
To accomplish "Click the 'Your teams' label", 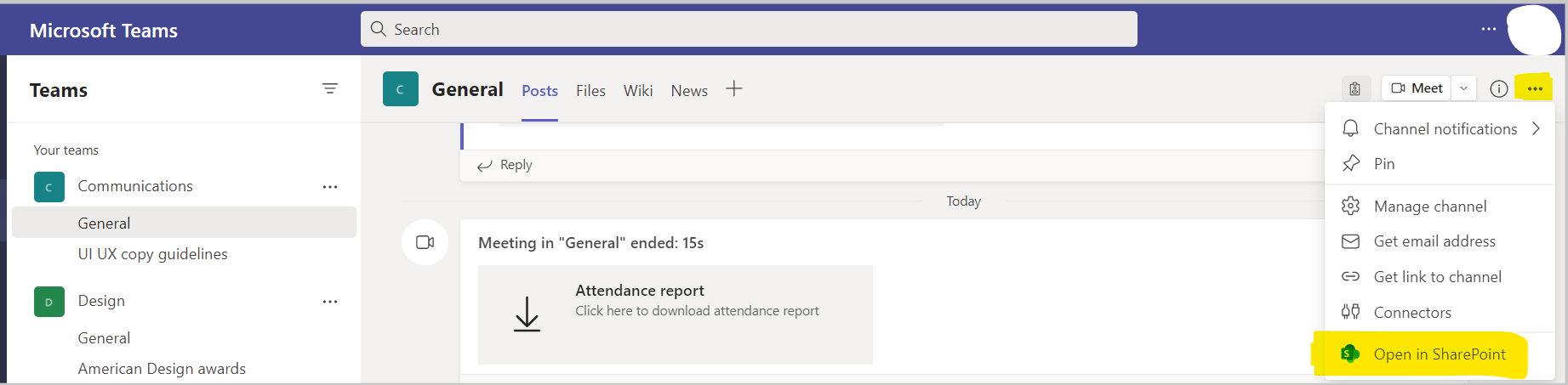I will (x=66, y=150).
